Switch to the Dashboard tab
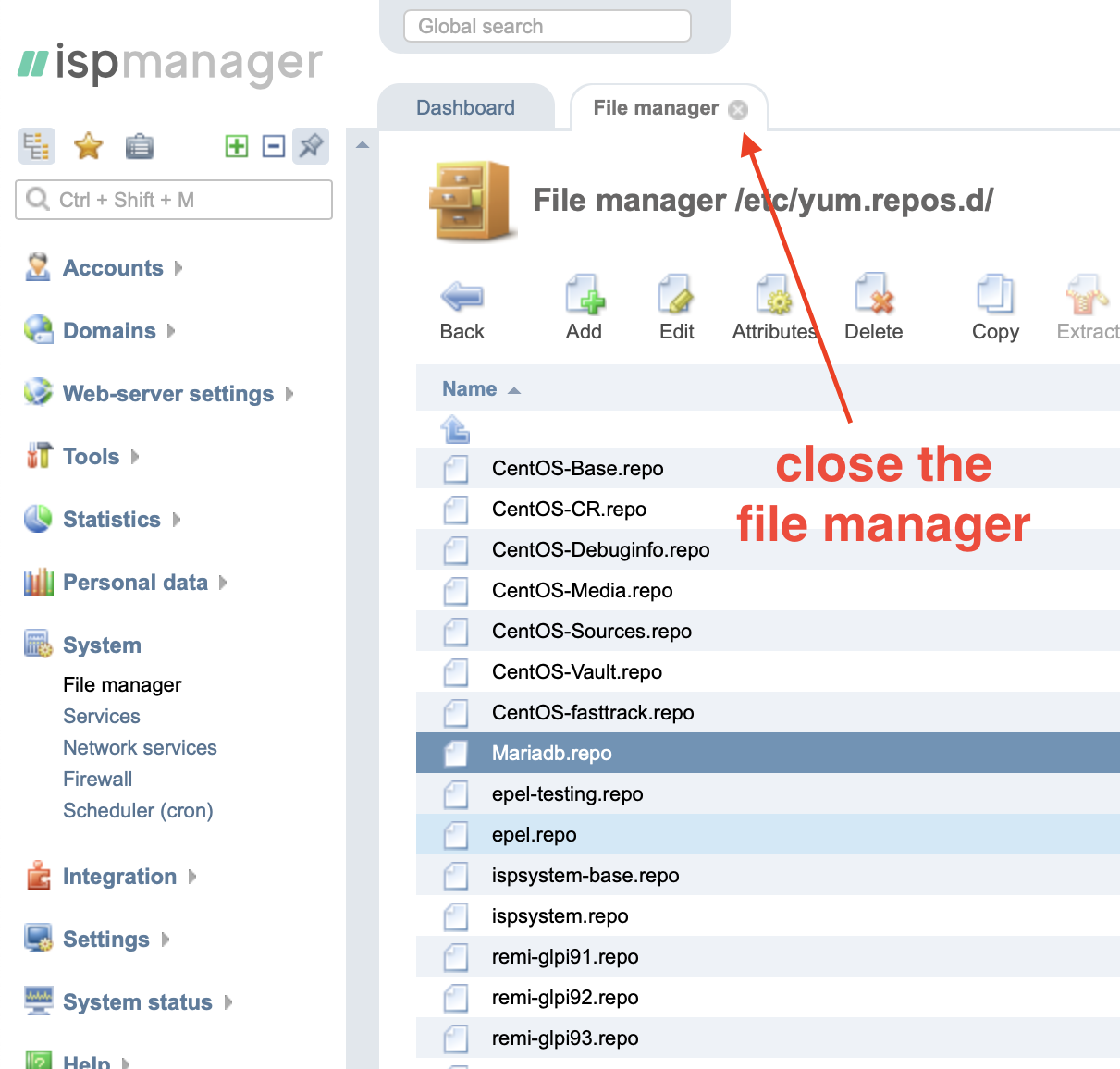 465,107
